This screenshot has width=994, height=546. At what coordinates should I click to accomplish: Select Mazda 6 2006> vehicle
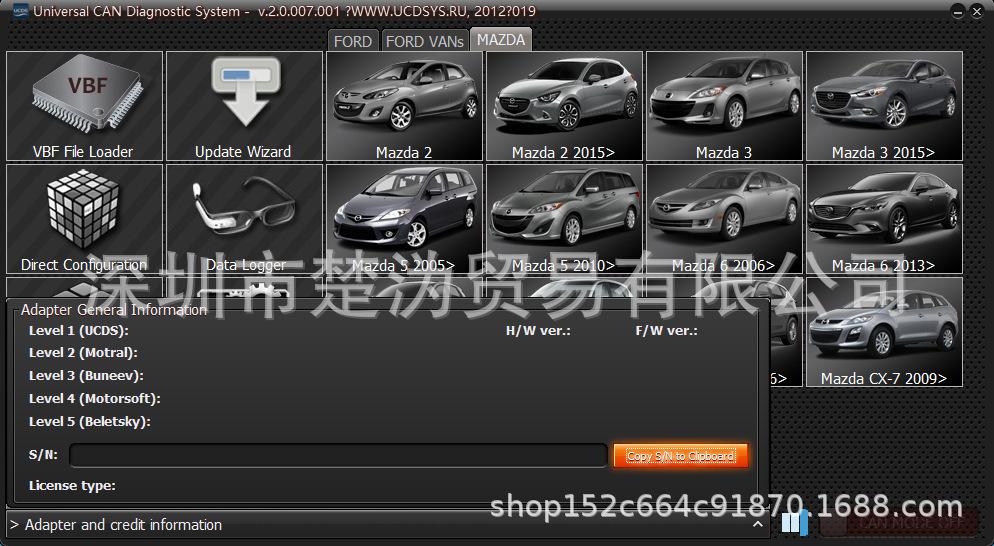[724, 219]
